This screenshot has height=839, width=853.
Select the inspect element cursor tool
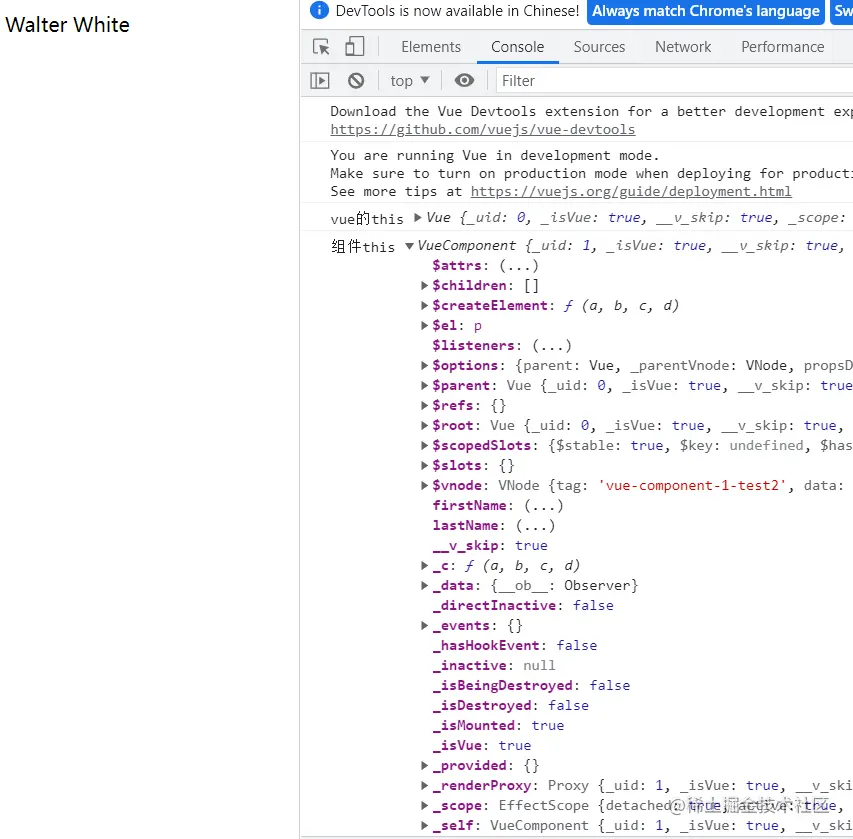319,46
